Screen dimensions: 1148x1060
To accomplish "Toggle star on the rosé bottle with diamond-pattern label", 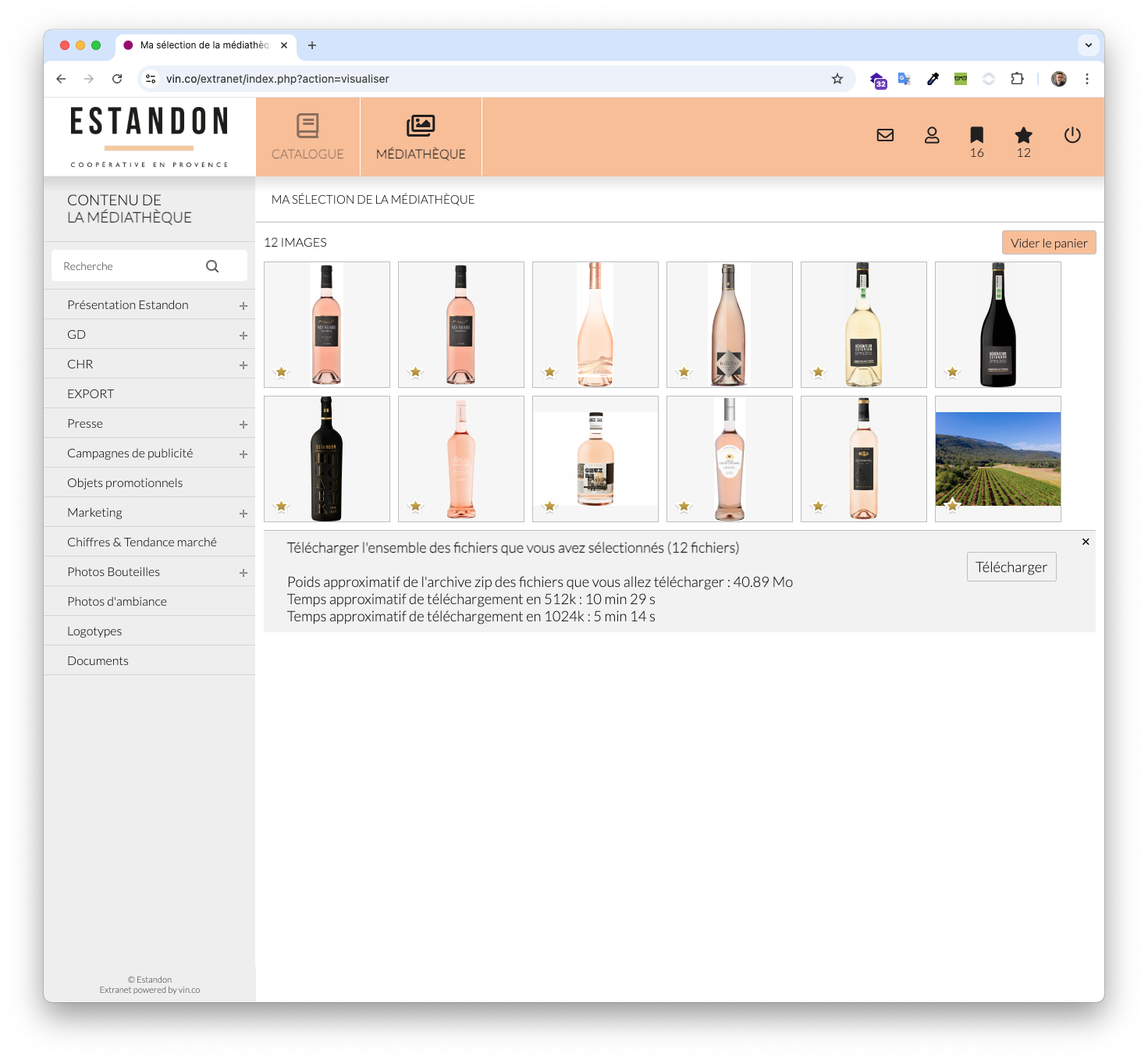I will pyautogui.click(x=684, y=372).
